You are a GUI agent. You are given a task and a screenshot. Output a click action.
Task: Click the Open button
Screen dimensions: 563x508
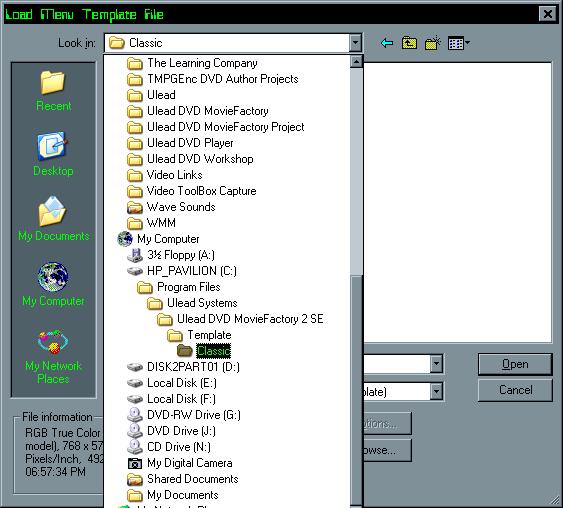click(x=515, y=364)
